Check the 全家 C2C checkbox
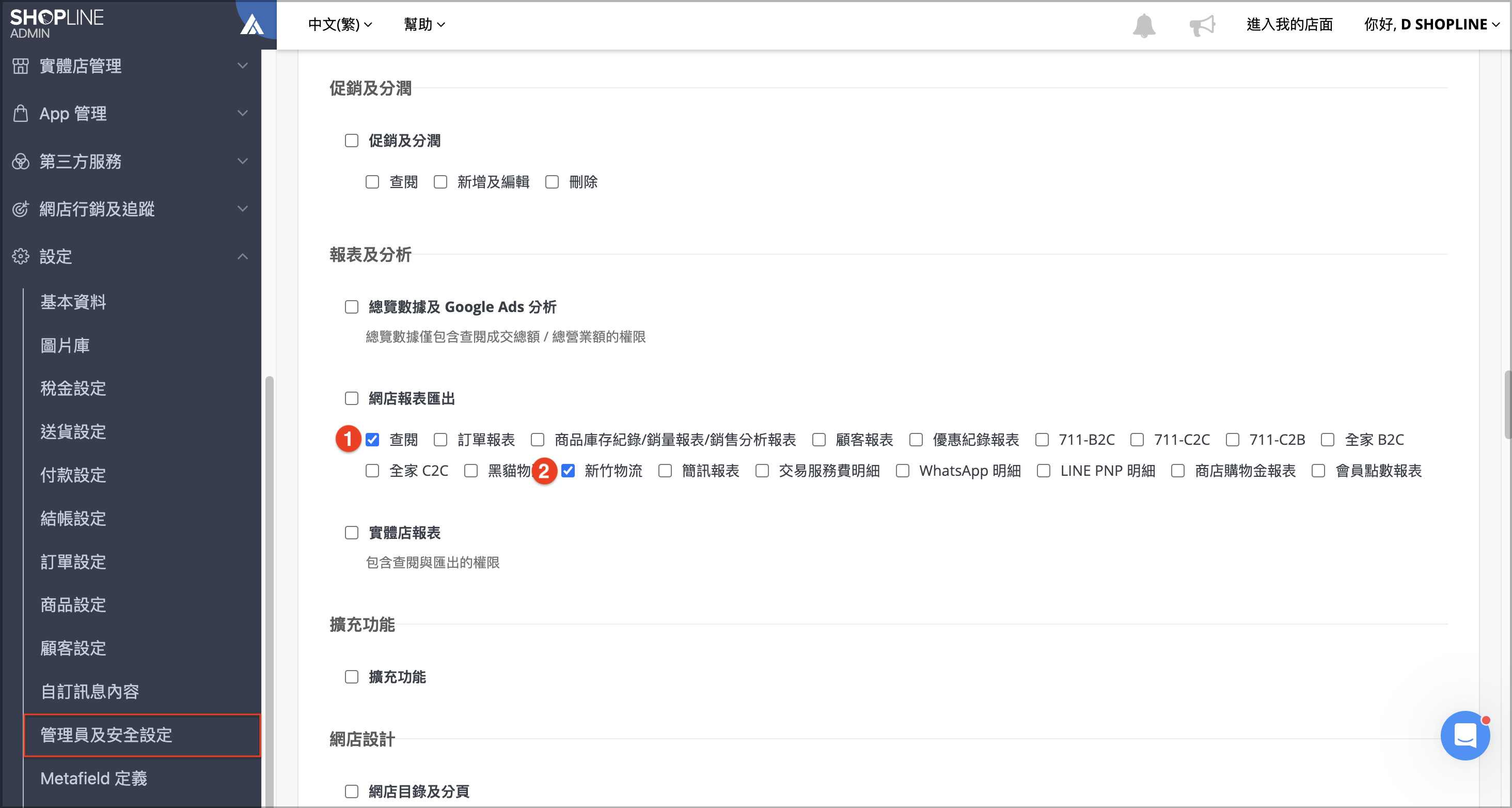 (x=372, y=471)
